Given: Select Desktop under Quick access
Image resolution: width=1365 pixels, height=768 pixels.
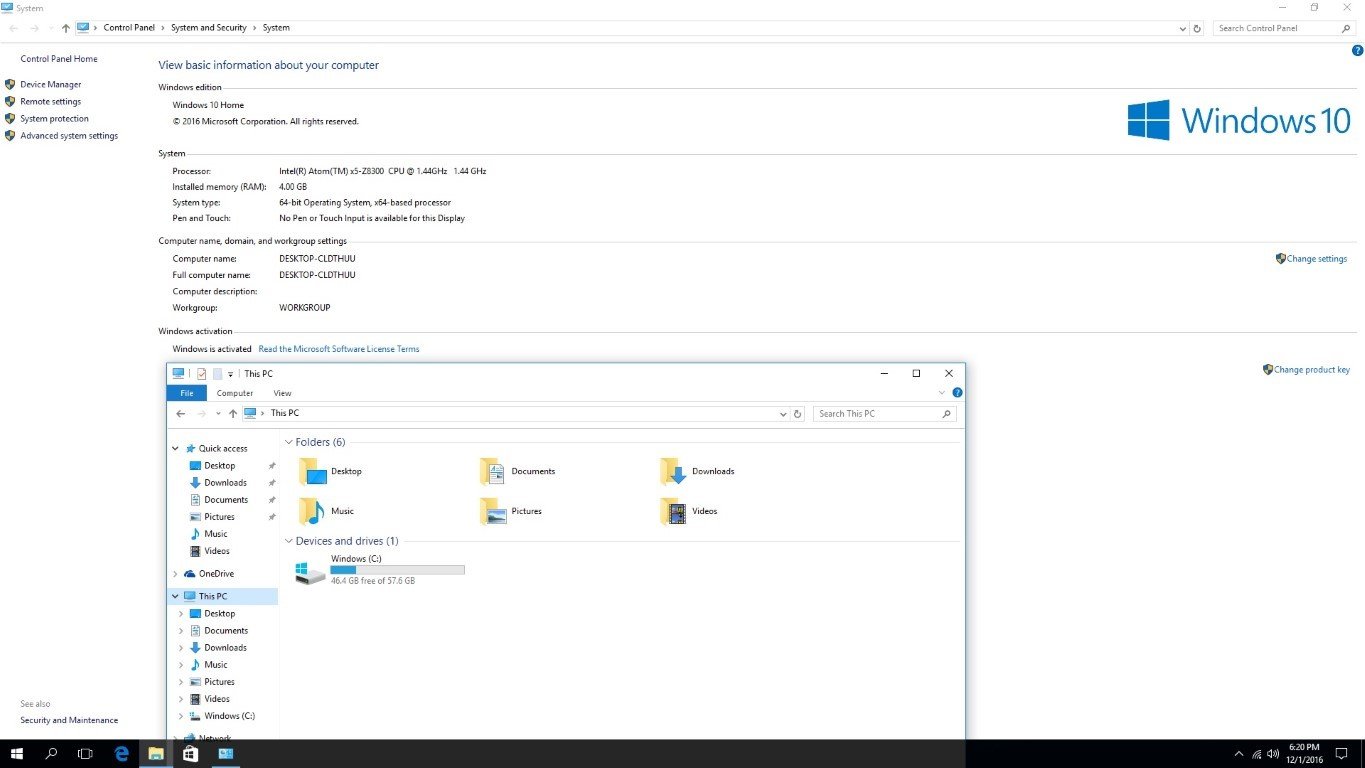Looking at the screenshot, I should 220,466.
